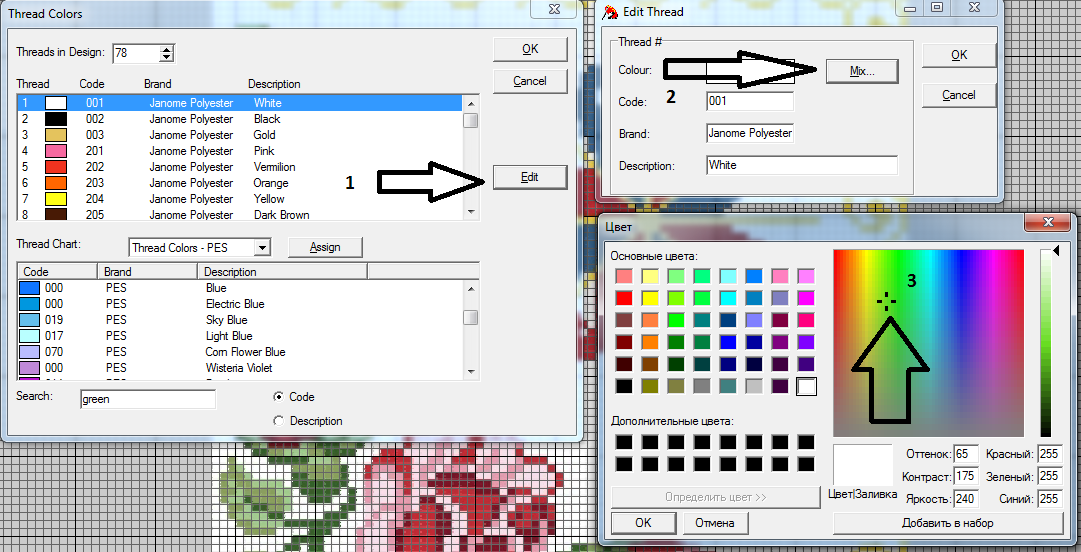Increase Threads in Design with the up arrow
Image resolution: width=1081 pixels, height=552 pixels.
(x=167, y=48)
